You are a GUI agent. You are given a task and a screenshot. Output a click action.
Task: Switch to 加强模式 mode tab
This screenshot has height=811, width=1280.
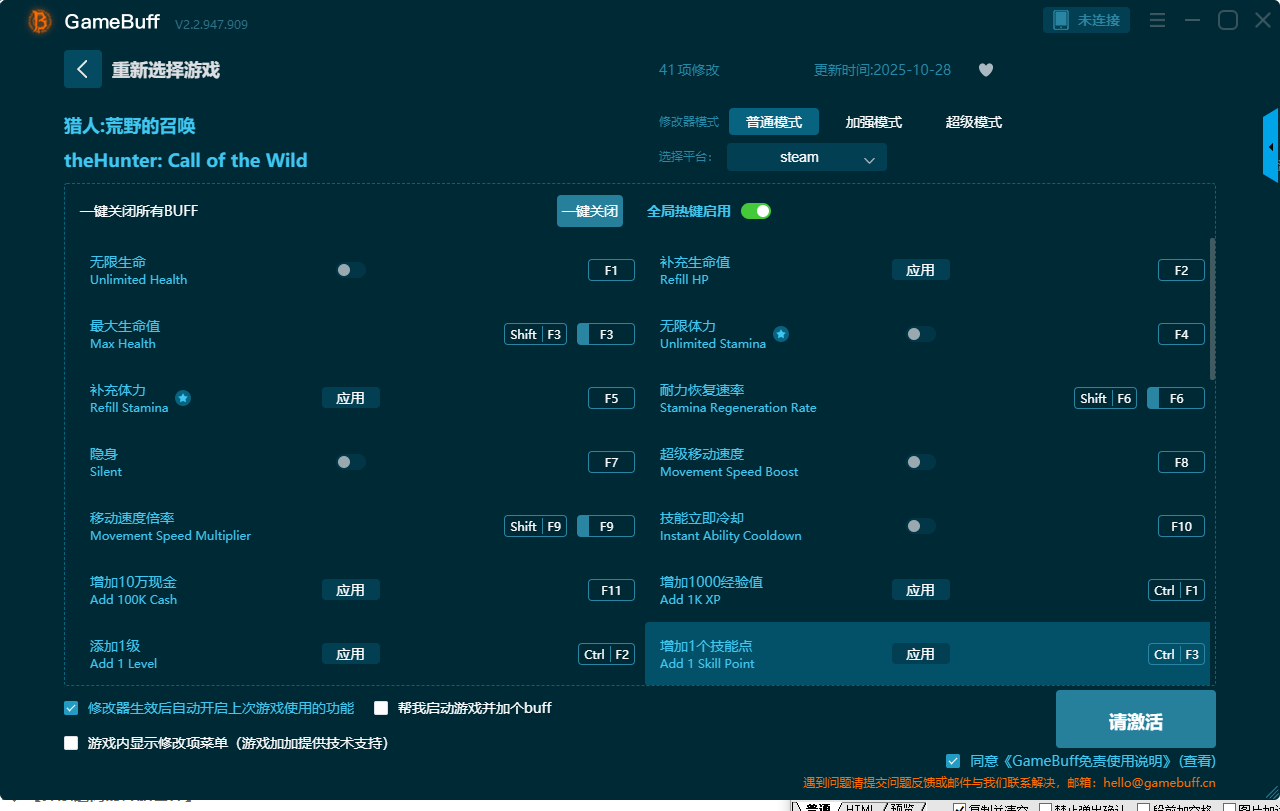pos(873,122)
